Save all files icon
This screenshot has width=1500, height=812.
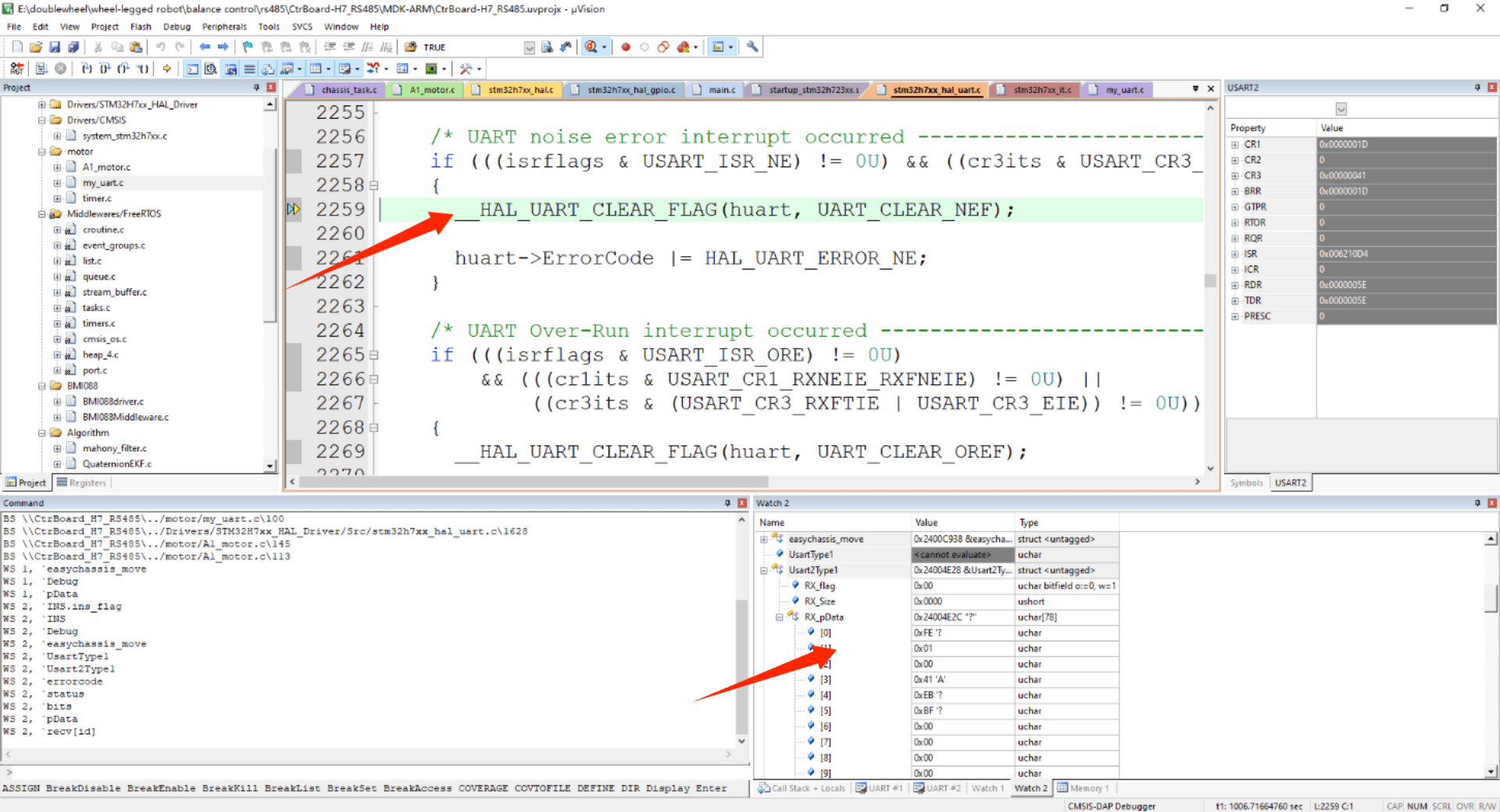point(73,47)
